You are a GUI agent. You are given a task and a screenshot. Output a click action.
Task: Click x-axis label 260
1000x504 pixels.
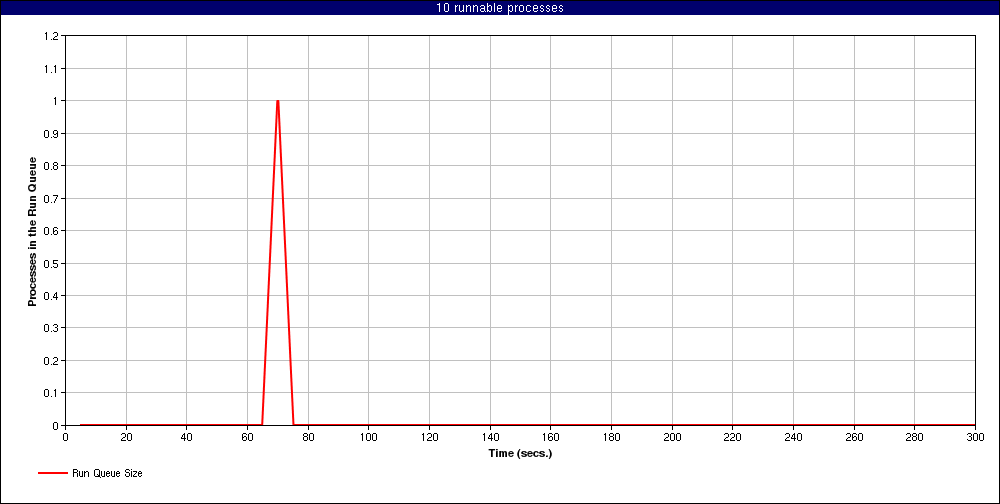coord(853,437)
